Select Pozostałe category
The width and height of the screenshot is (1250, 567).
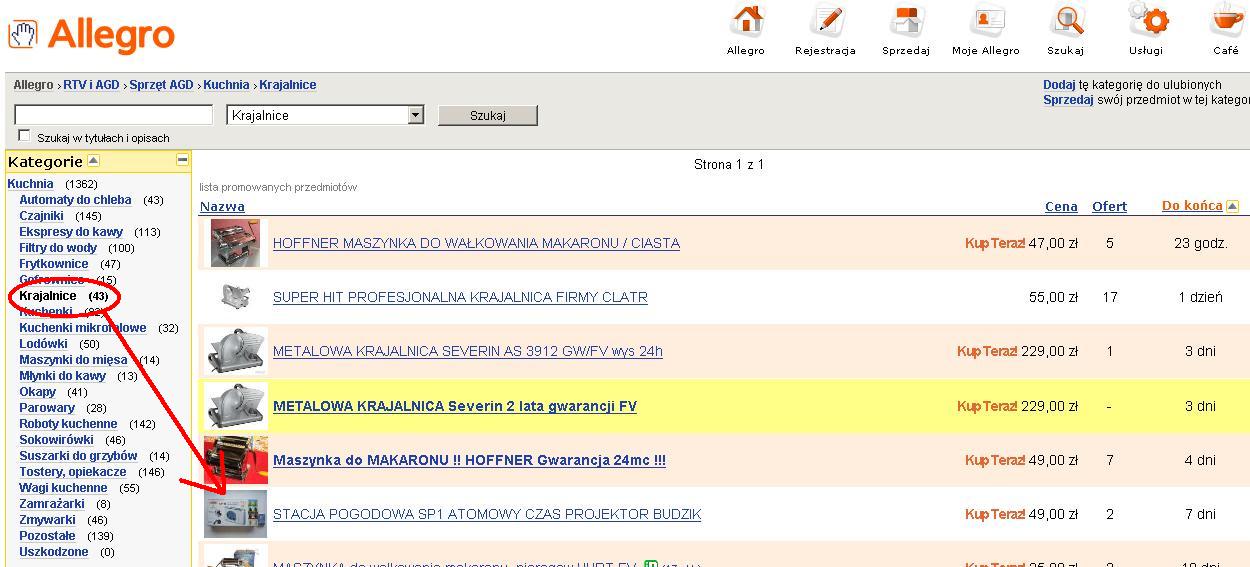pyautogui.click(x=47, y=536)
